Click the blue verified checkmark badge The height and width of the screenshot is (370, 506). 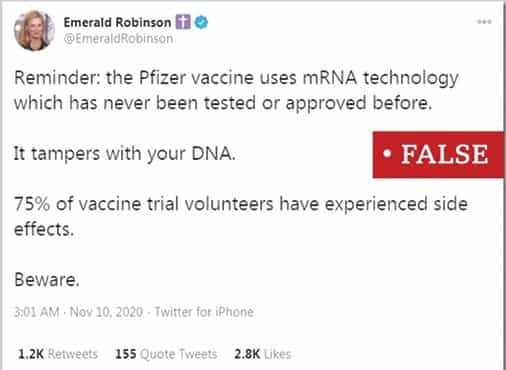[x=201, y=22]
